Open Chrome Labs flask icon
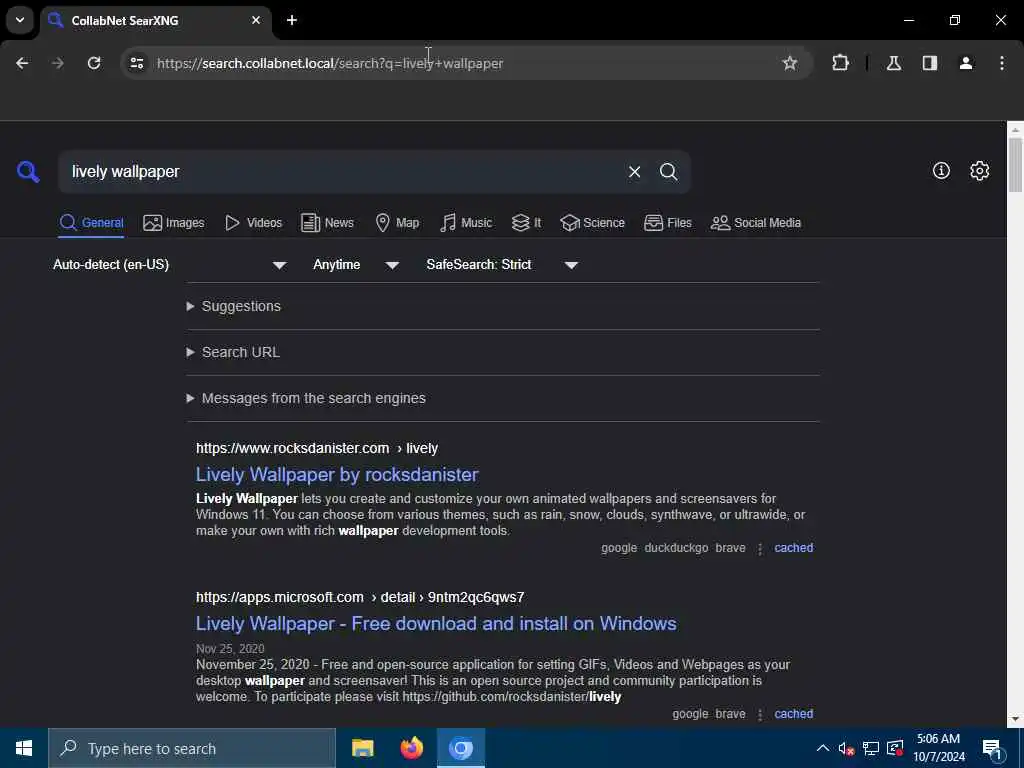The width and height of the screenshot is (1024, 768). [893, 63]
